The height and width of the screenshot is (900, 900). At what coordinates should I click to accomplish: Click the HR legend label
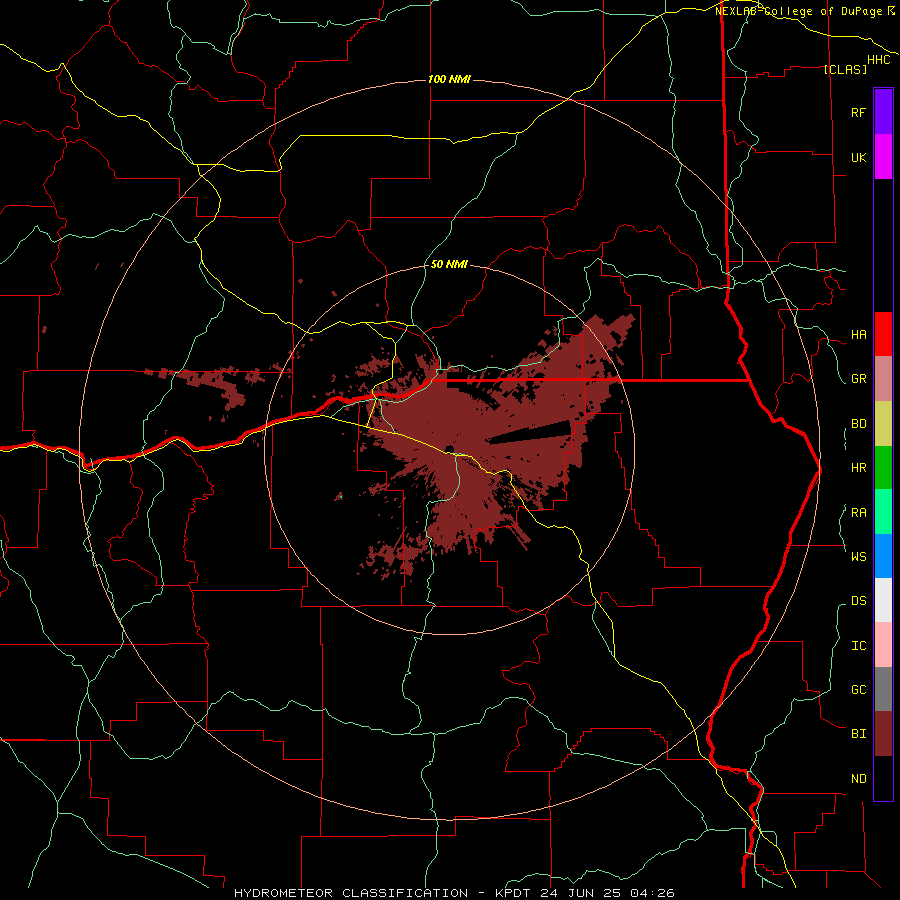[858, 468]
